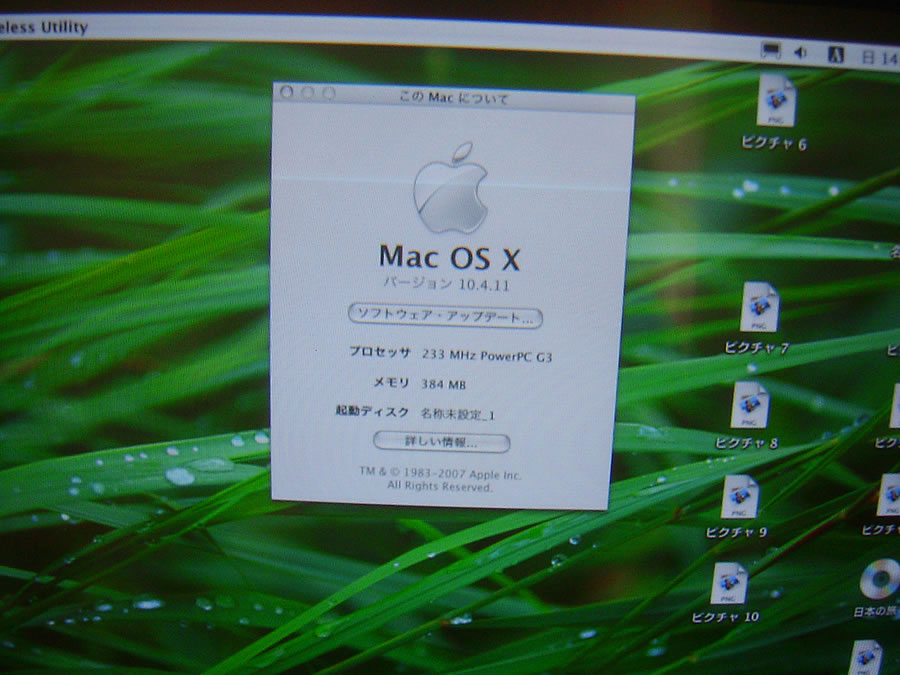Click the プロセッサ label
Screen dimensions: 900x675
tap(381, 352)
